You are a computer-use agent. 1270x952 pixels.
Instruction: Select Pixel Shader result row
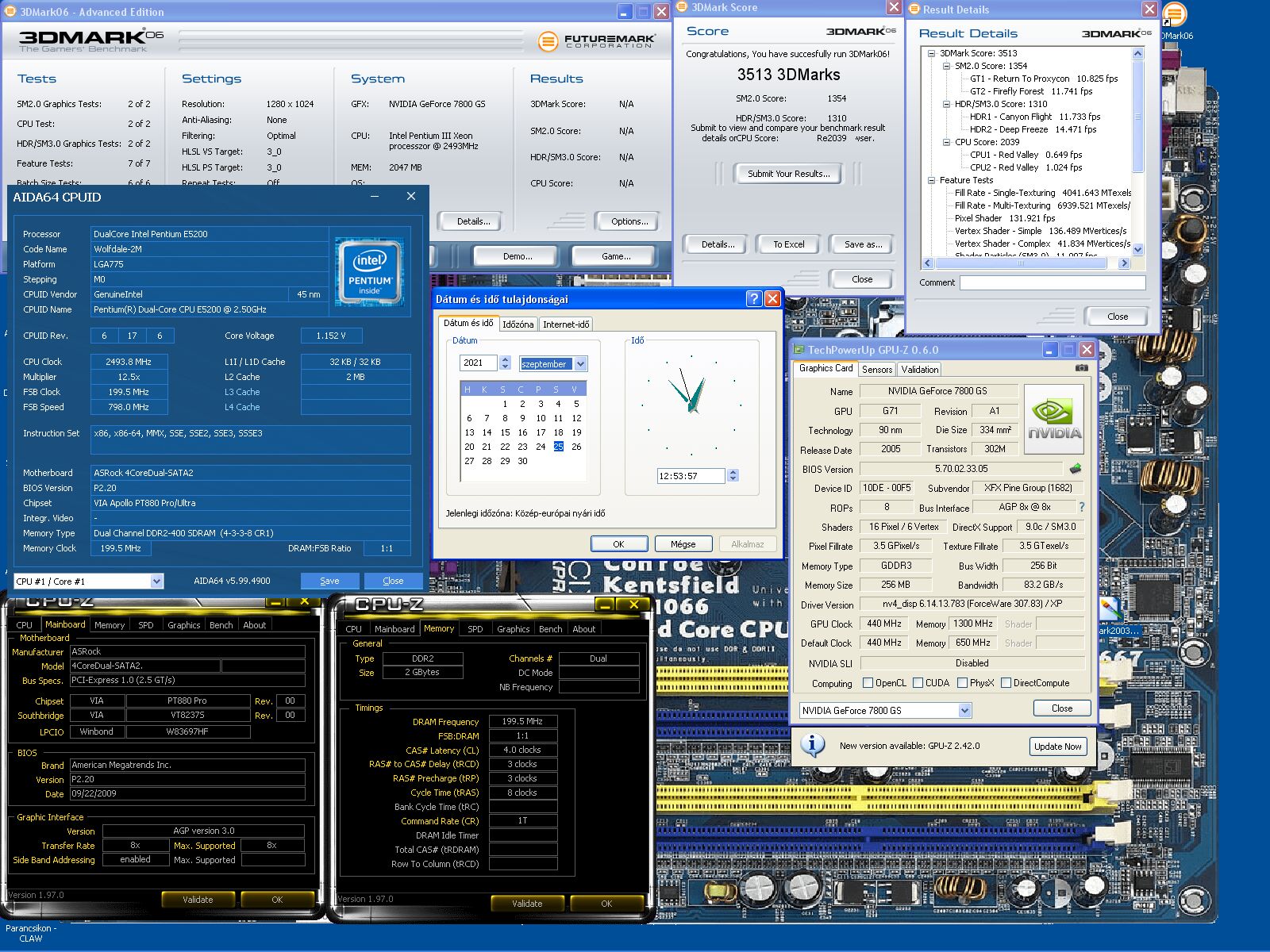1004,218
